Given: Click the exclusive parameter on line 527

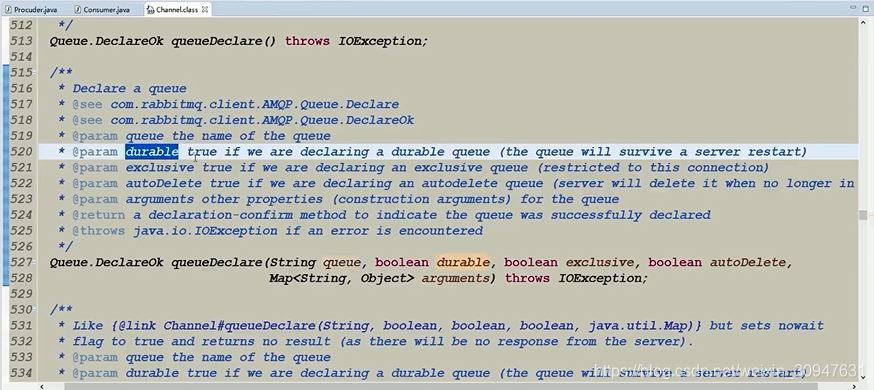Looking at the screenshot, I should [x=600, y=262].
